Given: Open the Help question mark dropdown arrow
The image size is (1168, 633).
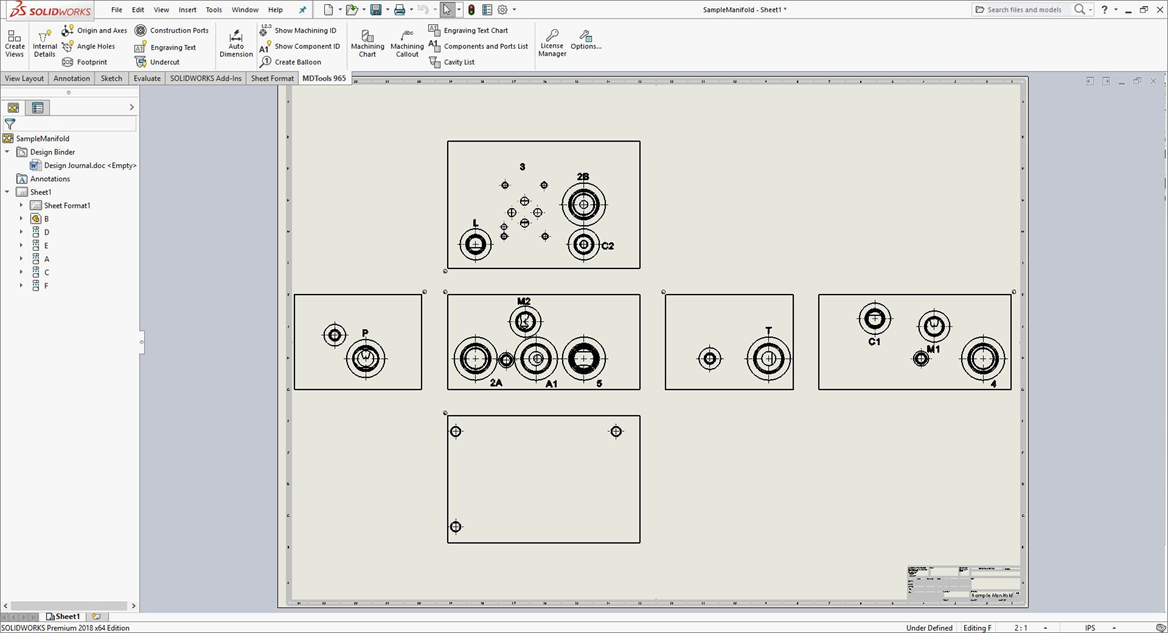Looking at the screenshot, I should tap(1117, 10).
